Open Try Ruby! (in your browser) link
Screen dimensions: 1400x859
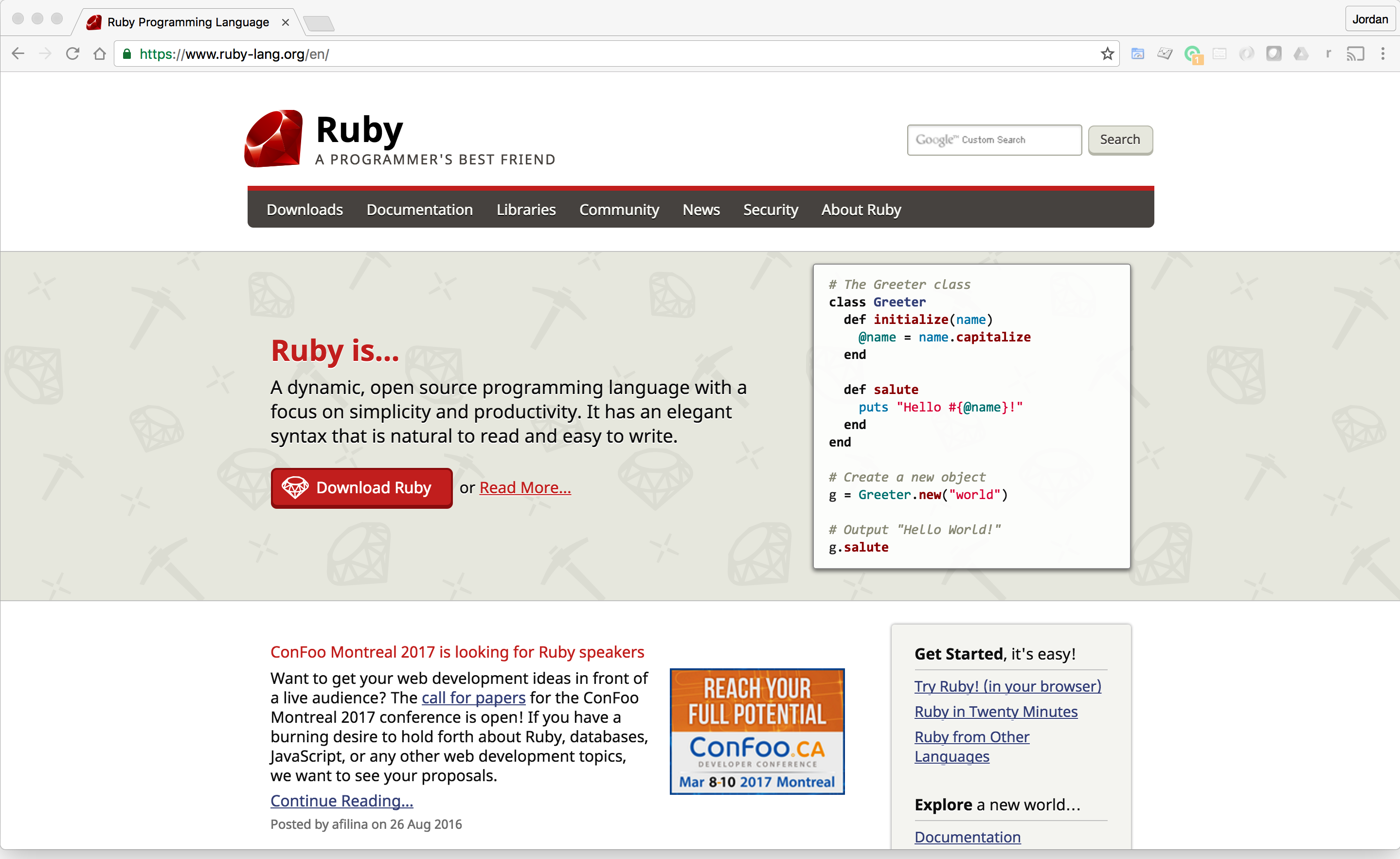pyautogui.click(x=1007, y=686)
